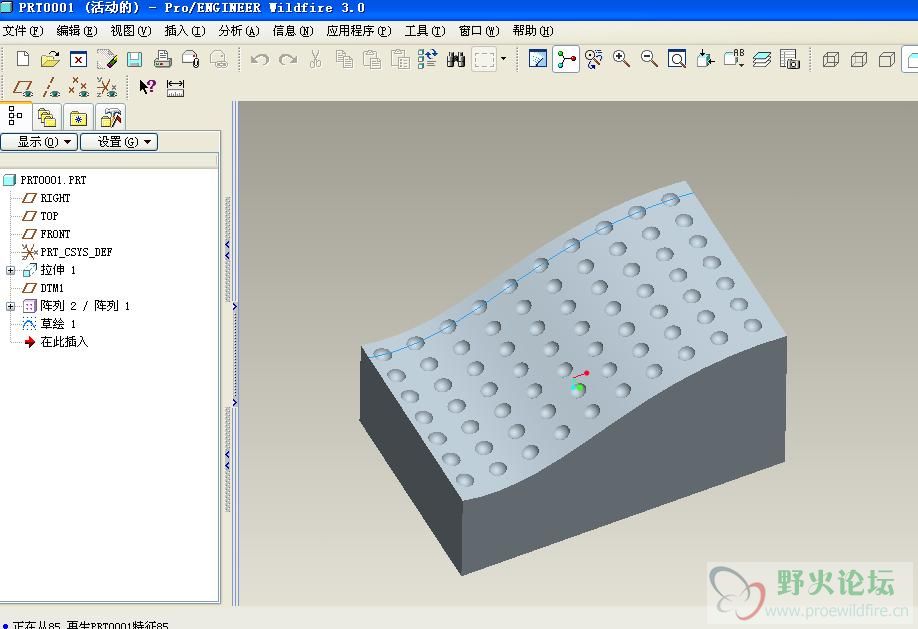
Task: Cut with the scissors icon
Action: [x=316, y=59]
